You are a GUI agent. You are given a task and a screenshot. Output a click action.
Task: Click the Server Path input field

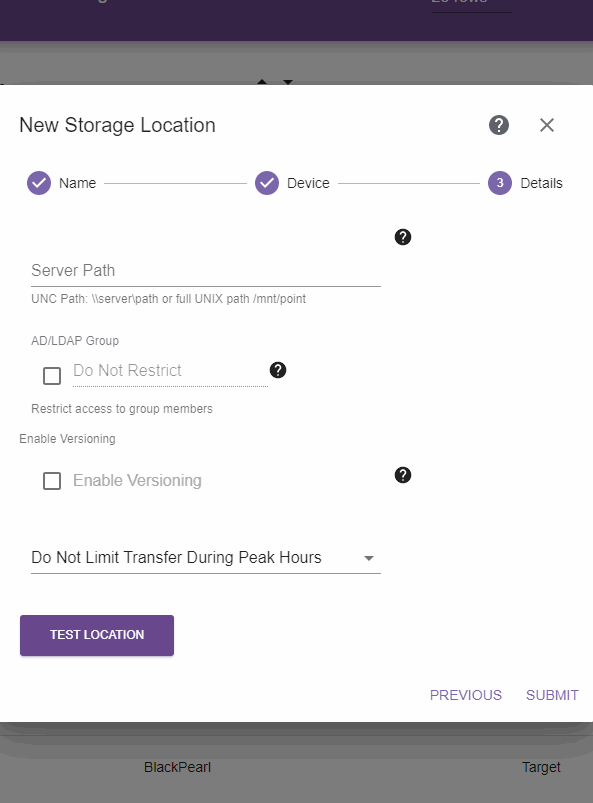click(x=206, y=270)
